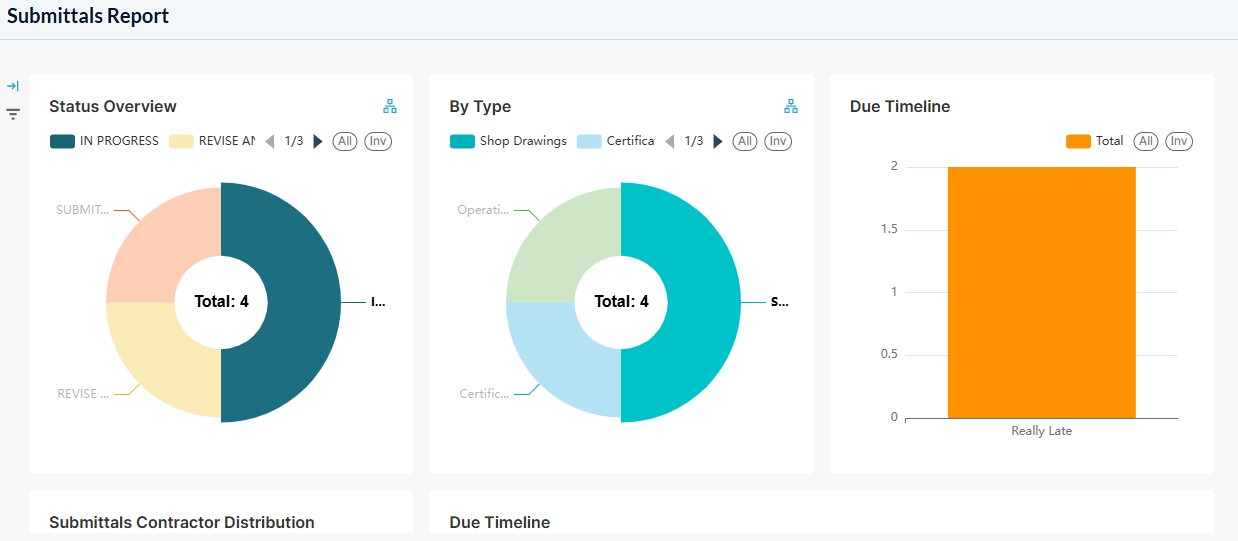
Task: Go to previous legend page in Status Overview
Action: click(x=269, y=141)
